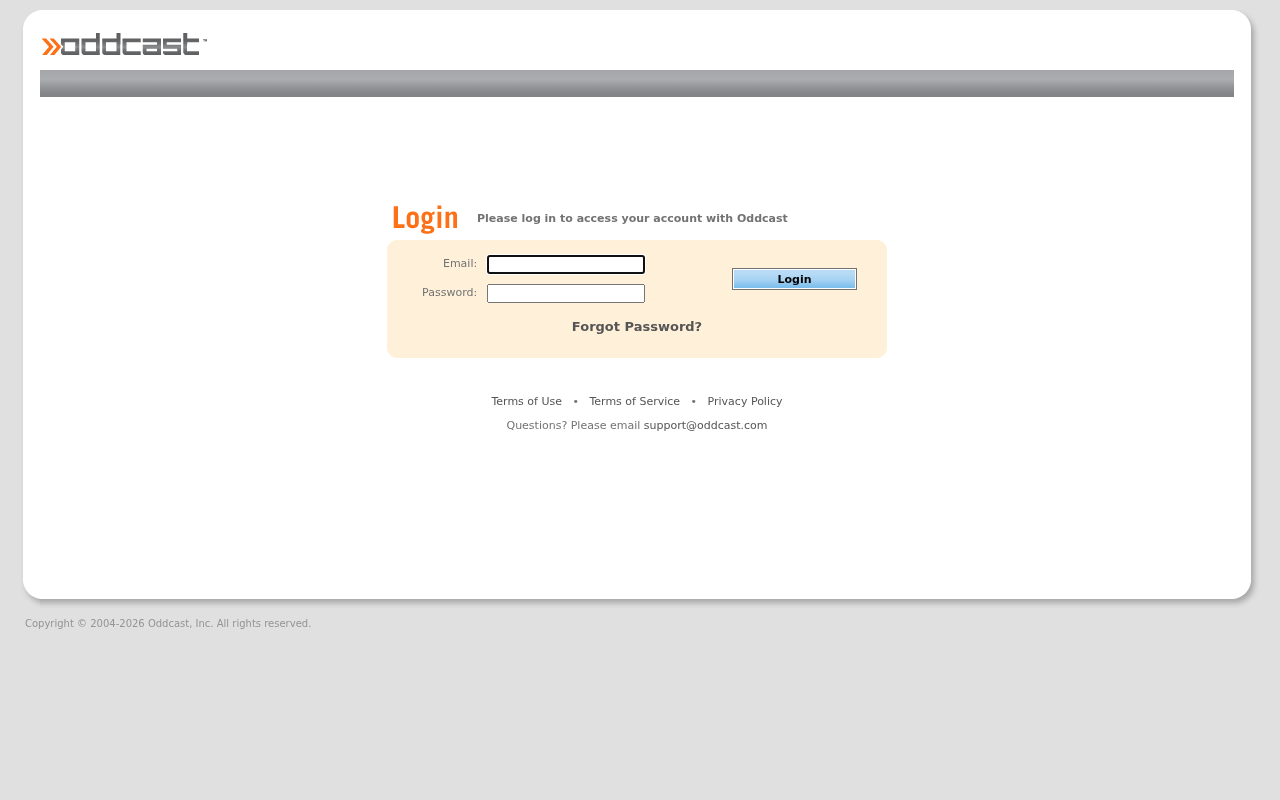Click the 'Questions? Please email' text

(573, 426)
